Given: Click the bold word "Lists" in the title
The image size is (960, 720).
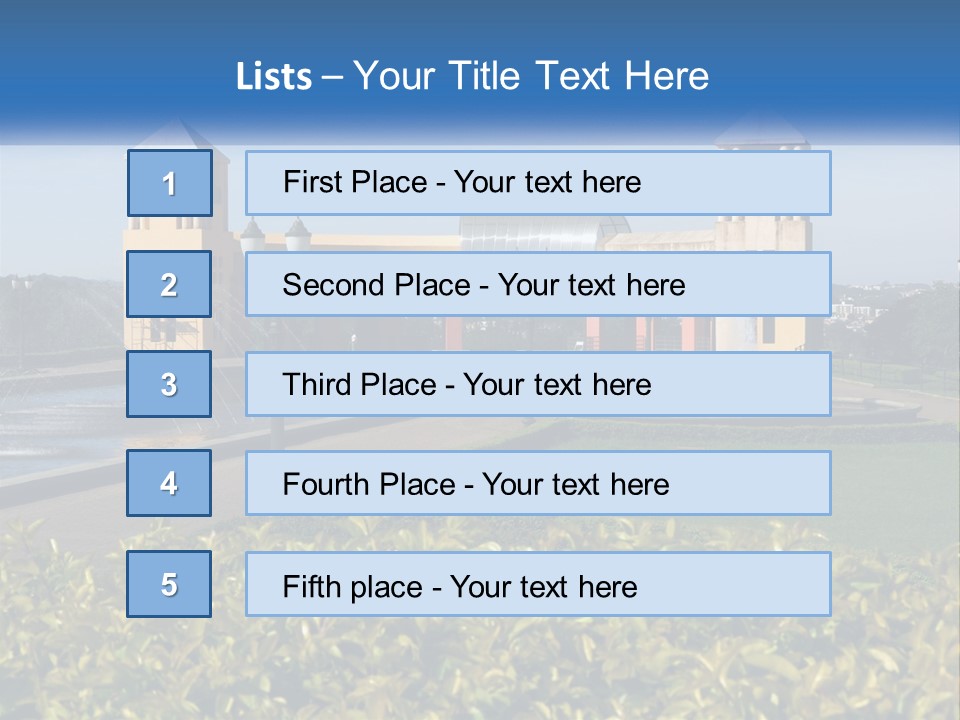Looking at the screenshot, I should click(x=273, y=77).
